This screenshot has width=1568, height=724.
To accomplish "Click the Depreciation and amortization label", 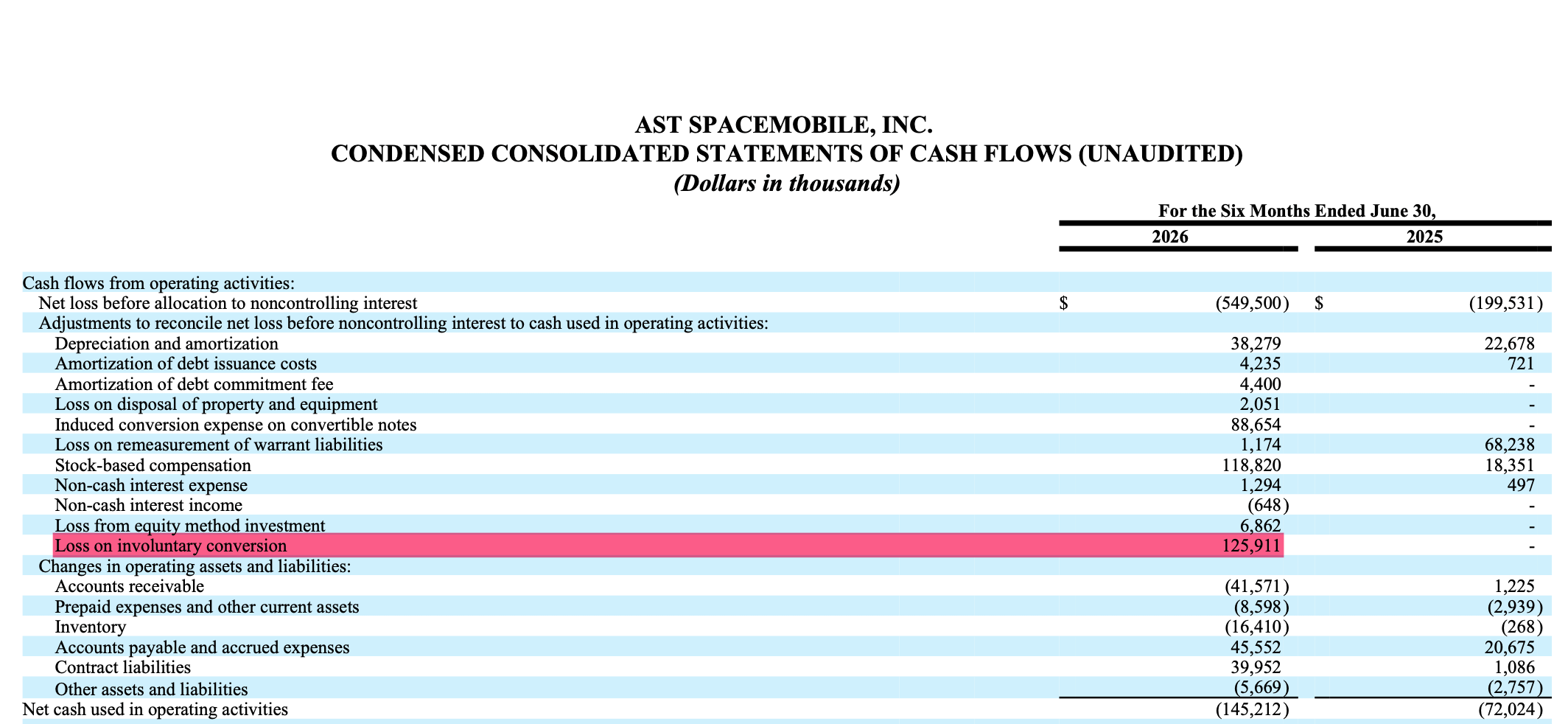I will 167,344.
